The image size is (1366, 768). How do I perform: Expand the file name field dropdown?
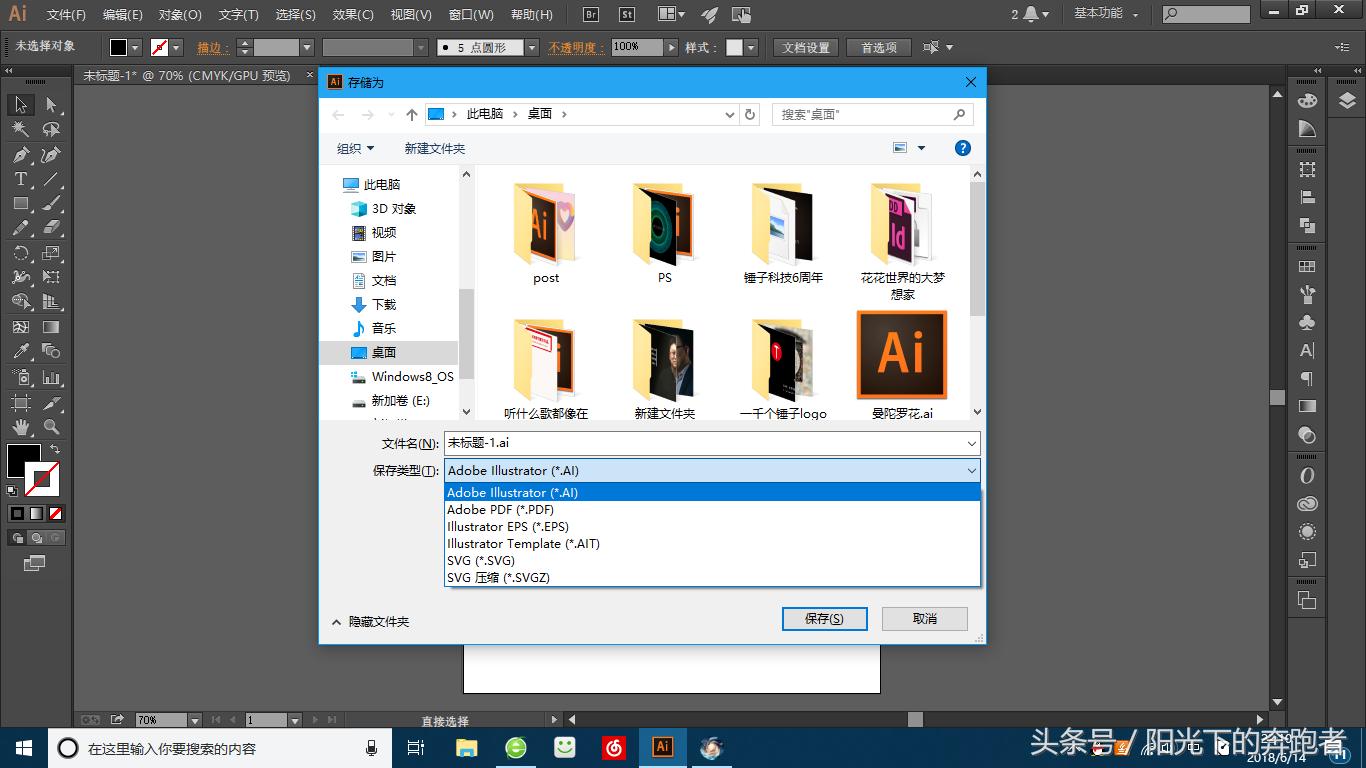968,443
